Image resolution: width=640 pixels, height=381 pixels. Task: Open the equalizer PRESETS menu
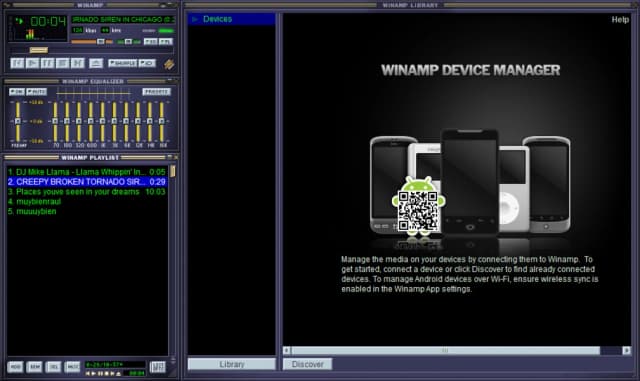156,91
